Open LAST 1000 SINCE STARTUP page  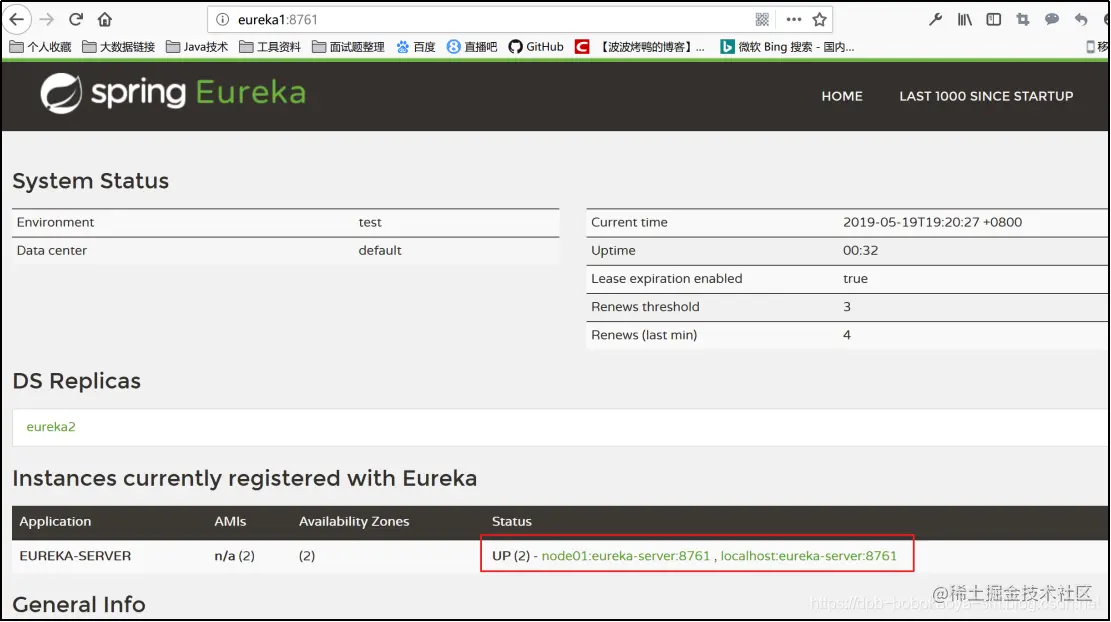coord(986,96)
